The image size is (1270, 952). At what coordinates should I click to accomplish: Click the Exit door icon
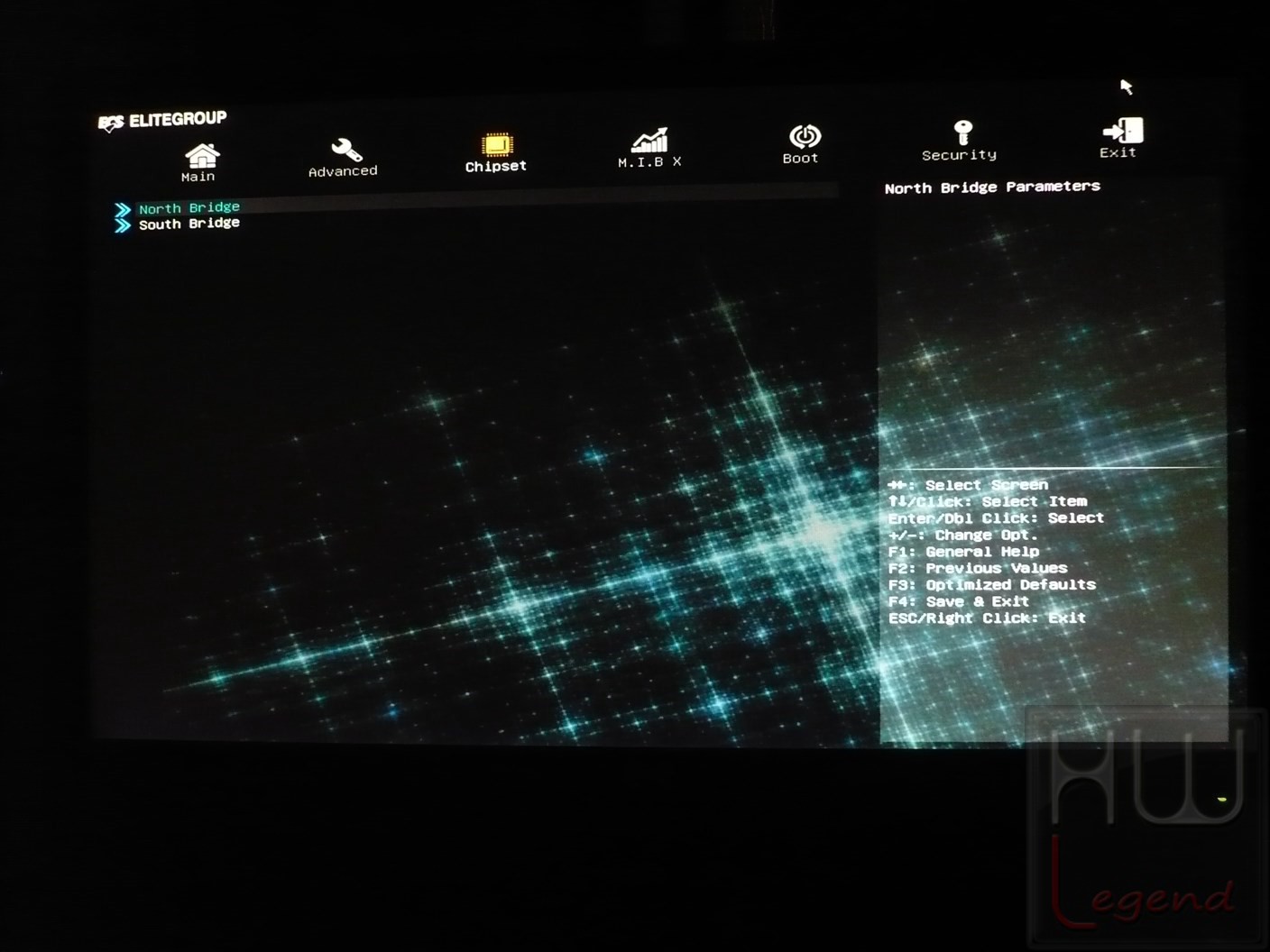1122,130
